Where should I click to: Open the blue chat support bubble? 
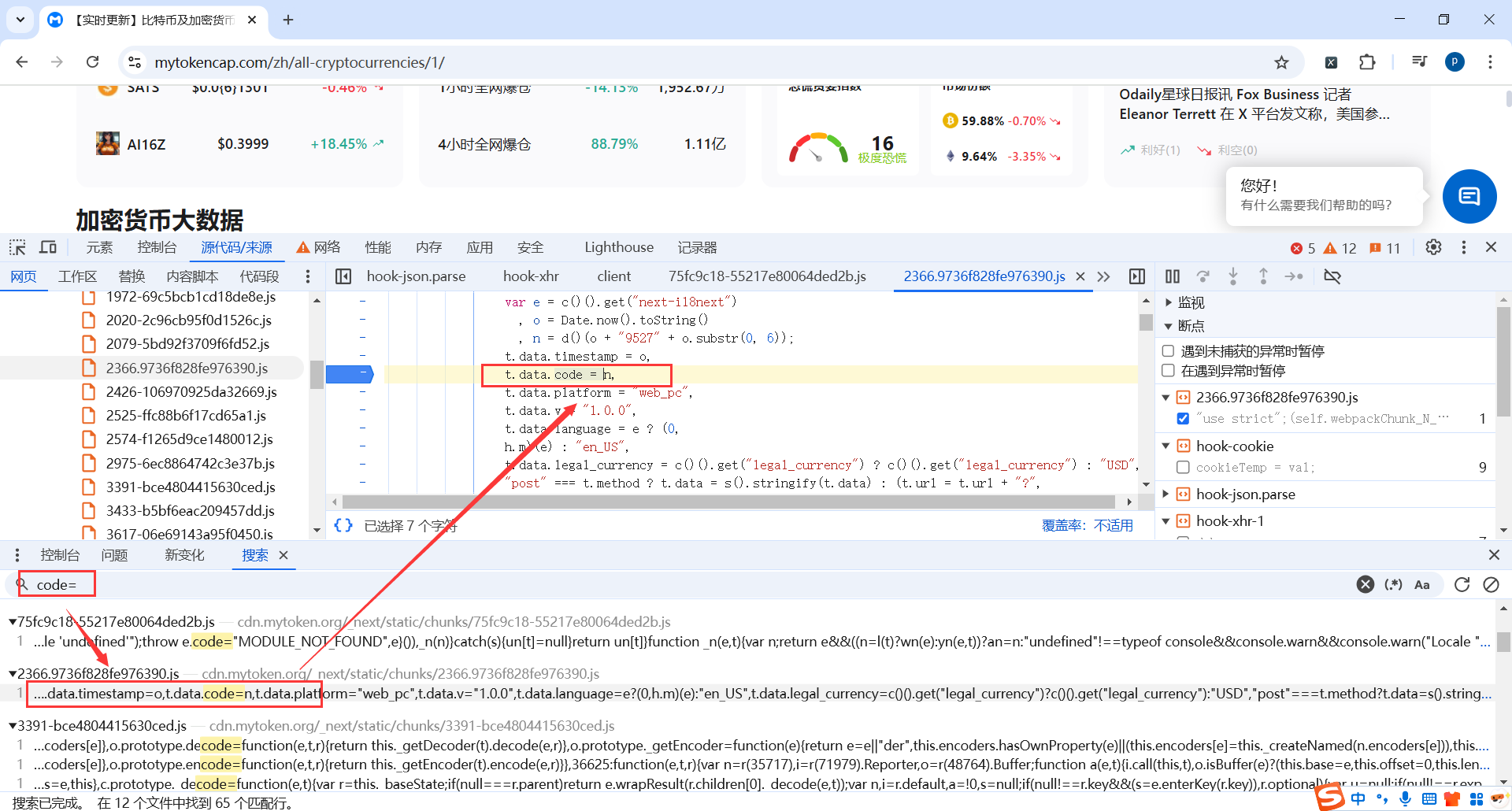(x=1469, y=196)
